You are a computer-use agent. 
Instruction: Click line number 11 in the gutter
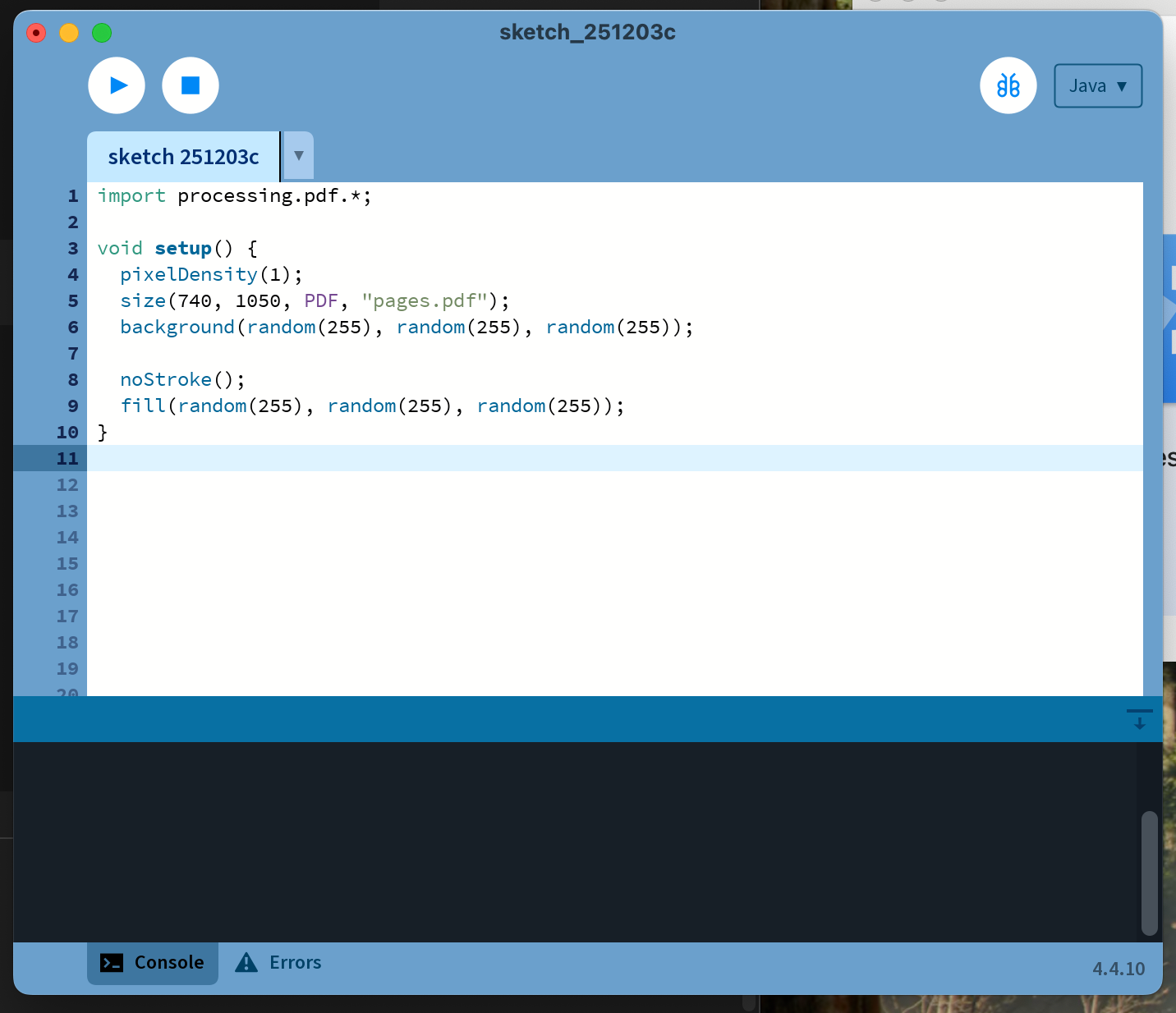pyautogui.click(x=67, y=459)
